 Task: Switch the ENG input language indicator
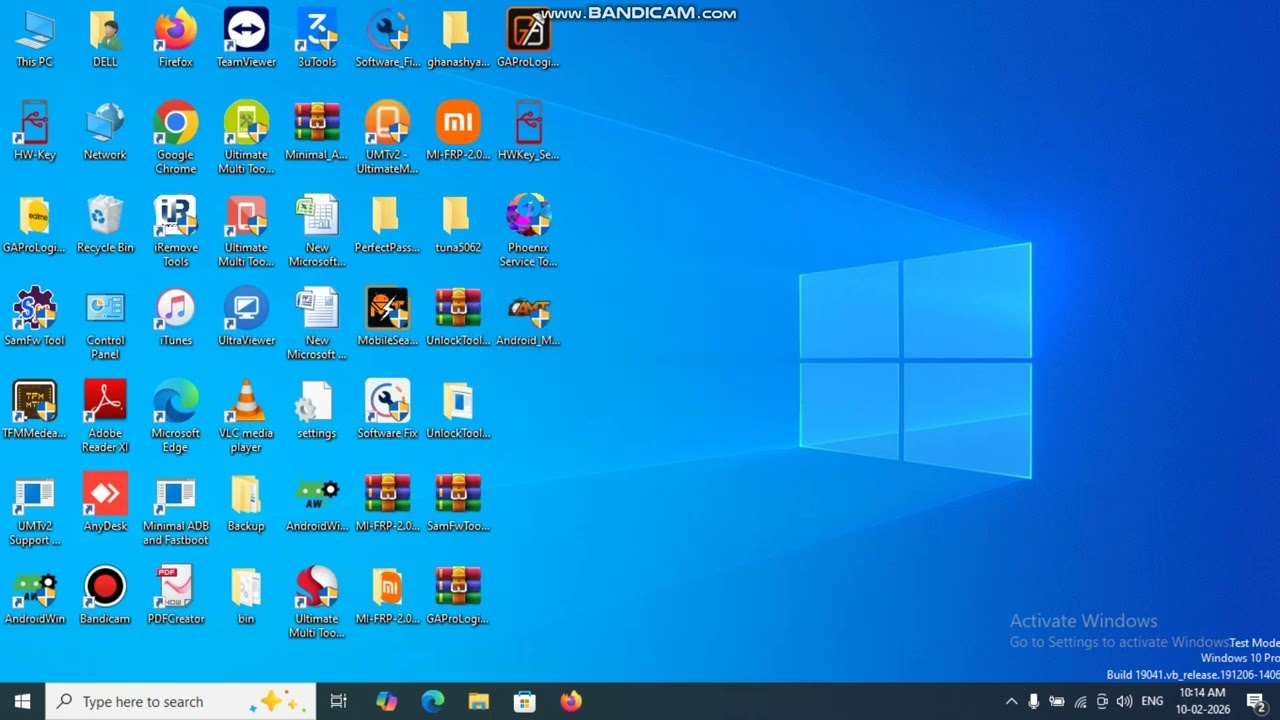point(1152,701)
